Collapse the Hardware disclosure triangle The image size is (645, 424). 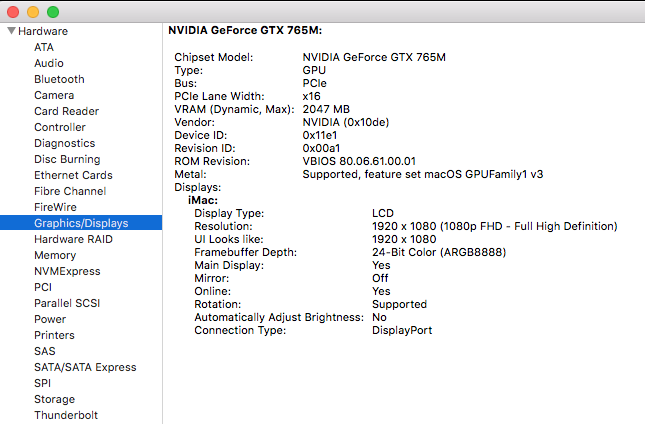(x=12, y=31)
